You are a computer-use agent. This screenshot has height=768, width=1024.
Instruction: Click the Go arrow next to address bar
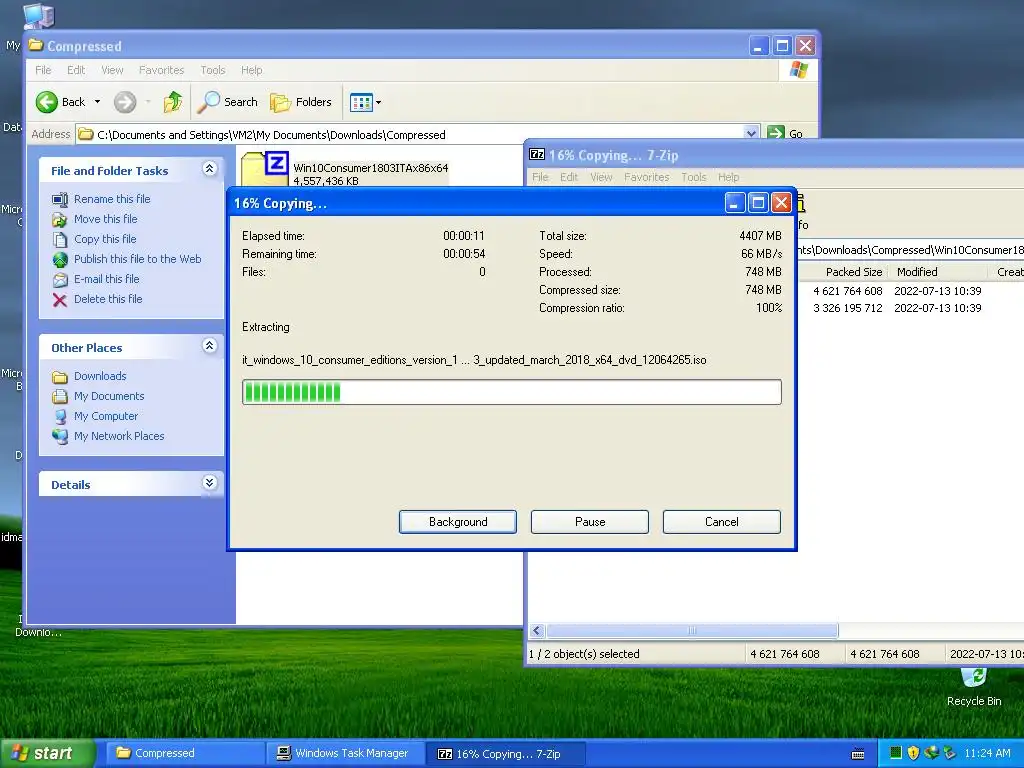[776, 133]
